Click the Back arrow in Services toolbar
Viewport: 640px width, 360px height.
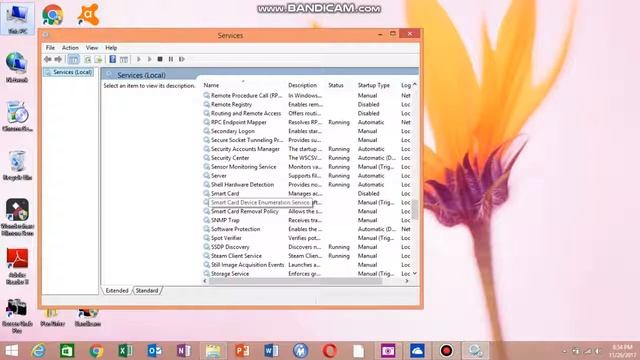pos(48,60)
